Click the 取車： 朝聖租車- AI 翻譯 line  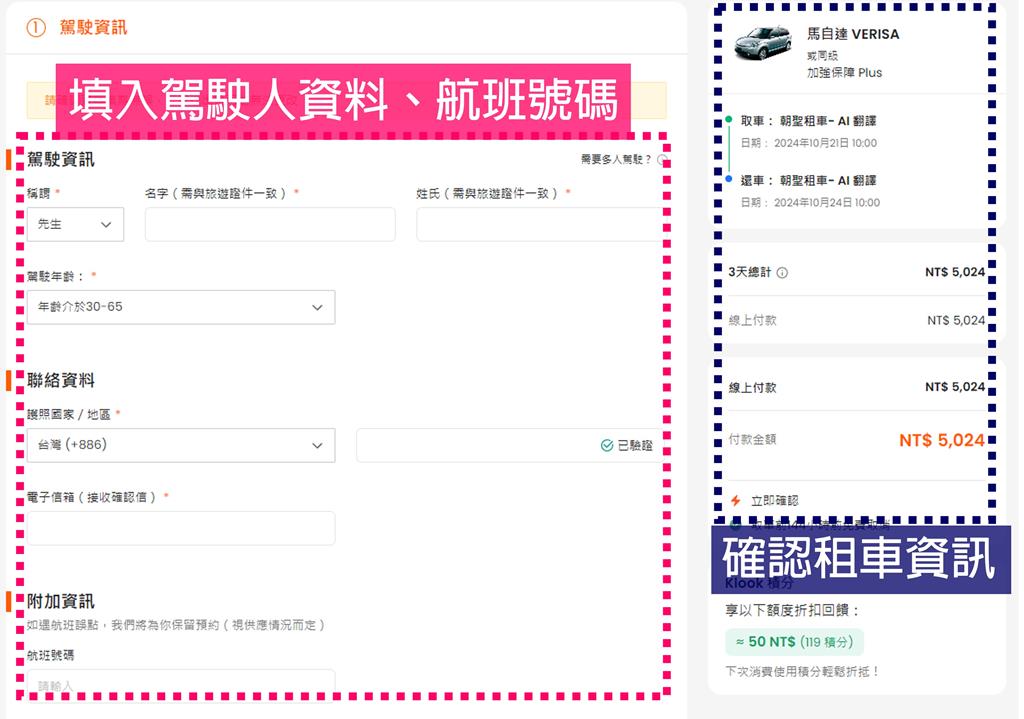coord(808,121)
